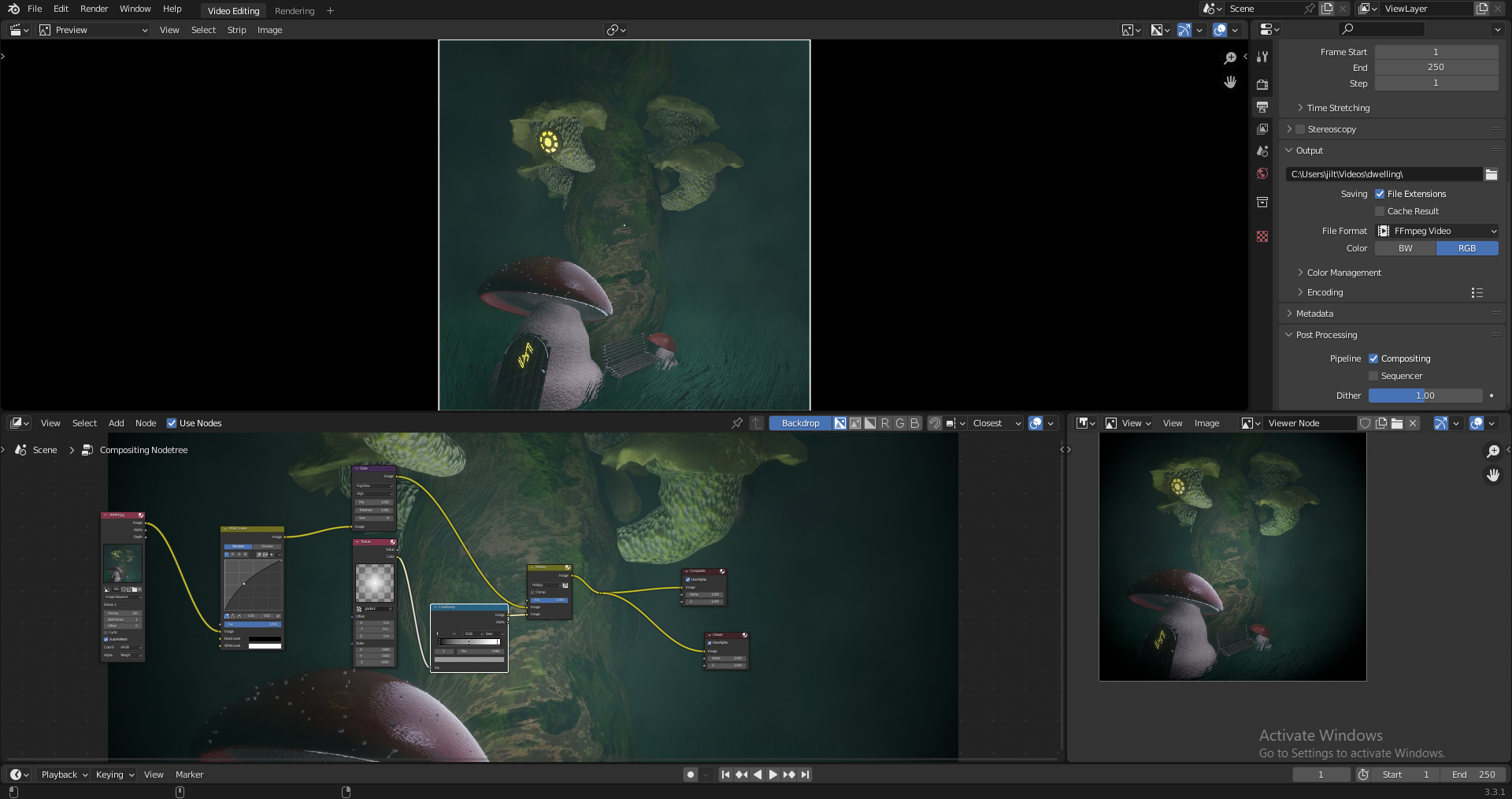Browse output folder with the folder icon

coord(1492,174)
